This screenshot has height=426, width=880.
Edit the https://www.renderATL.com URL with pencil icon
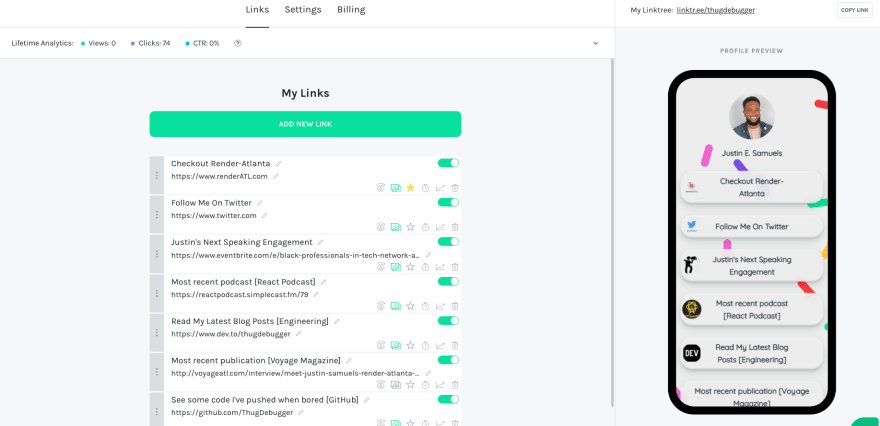276,176
